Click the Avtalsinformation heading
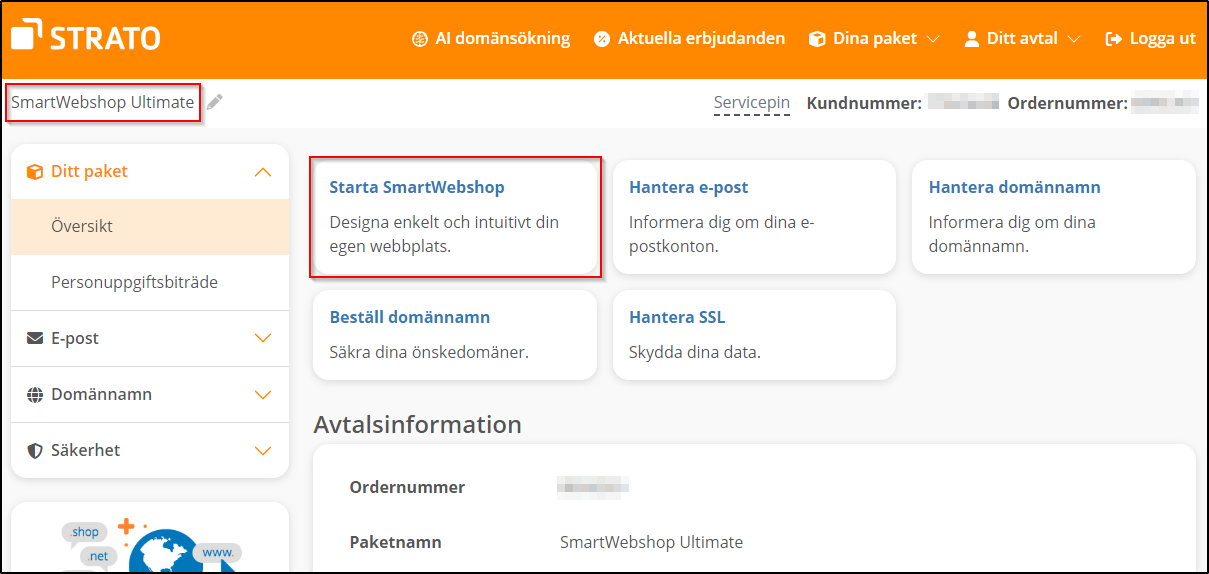Viewport: 1209px width, 574px height. pyautogui.click(x=418, y=424)
